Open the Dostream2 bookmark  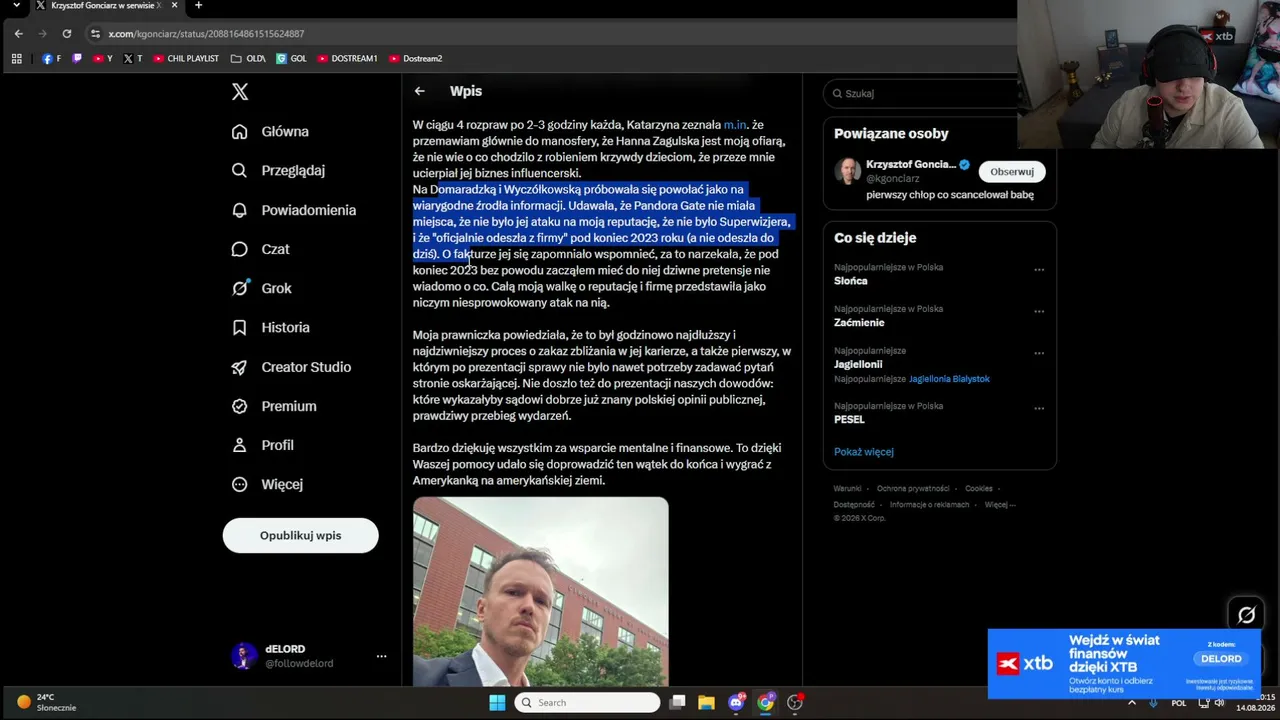pyautogui.click(x=415, y=59)
